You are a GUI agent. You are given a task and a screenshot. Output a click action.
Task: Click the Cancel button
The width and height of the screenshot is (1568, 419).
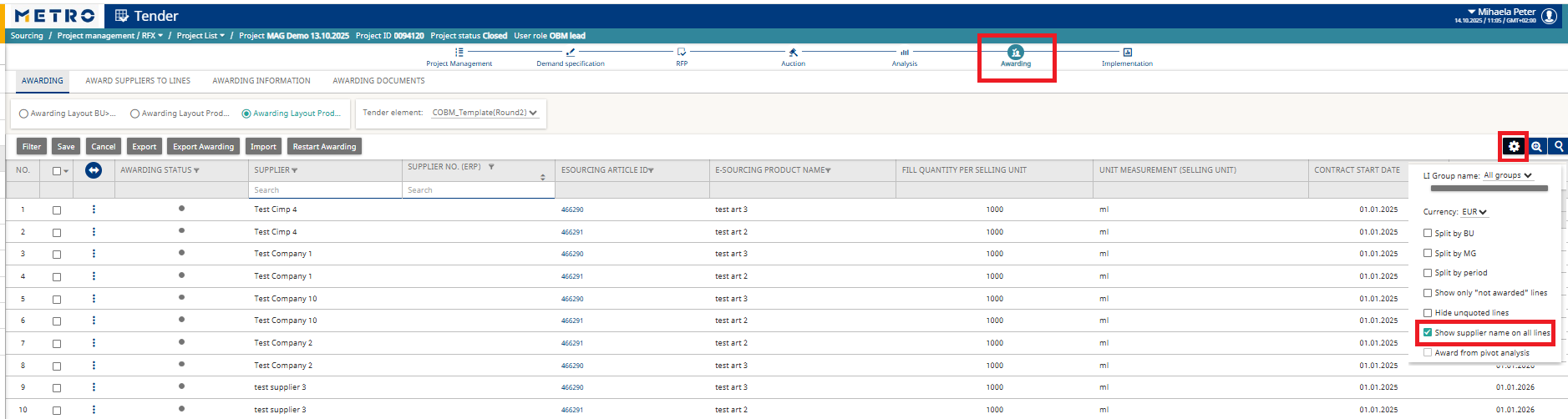click(104, 146)
